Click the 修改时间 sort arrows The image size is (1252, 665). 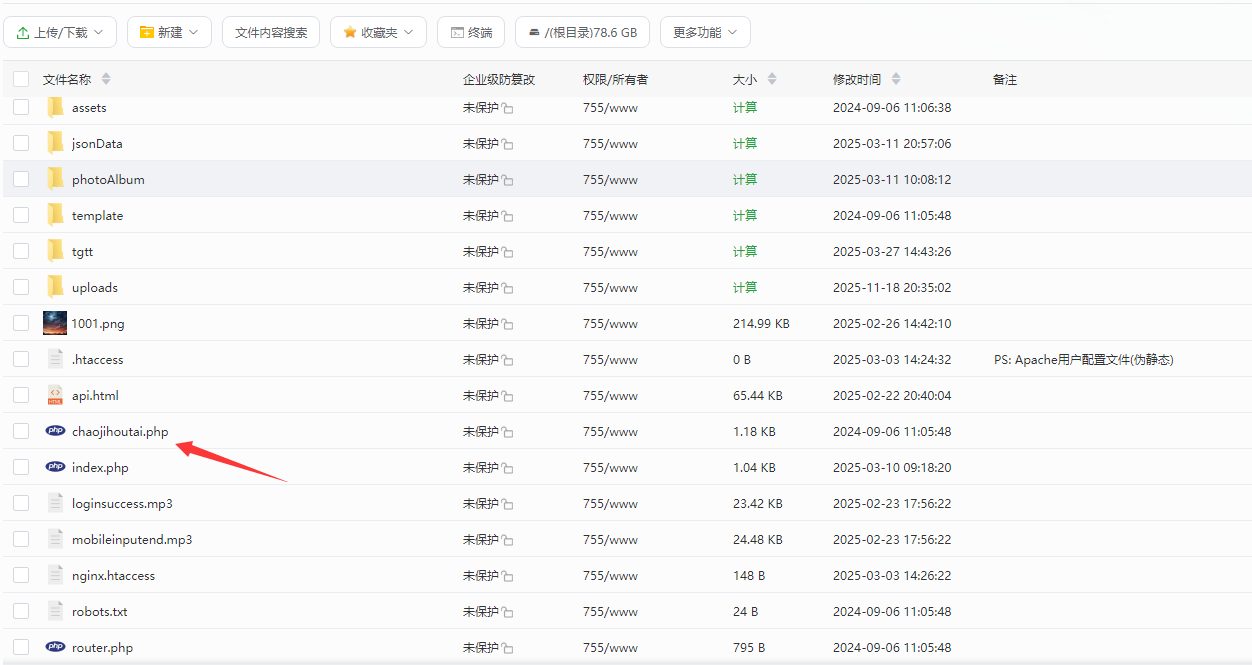[896, 78]
